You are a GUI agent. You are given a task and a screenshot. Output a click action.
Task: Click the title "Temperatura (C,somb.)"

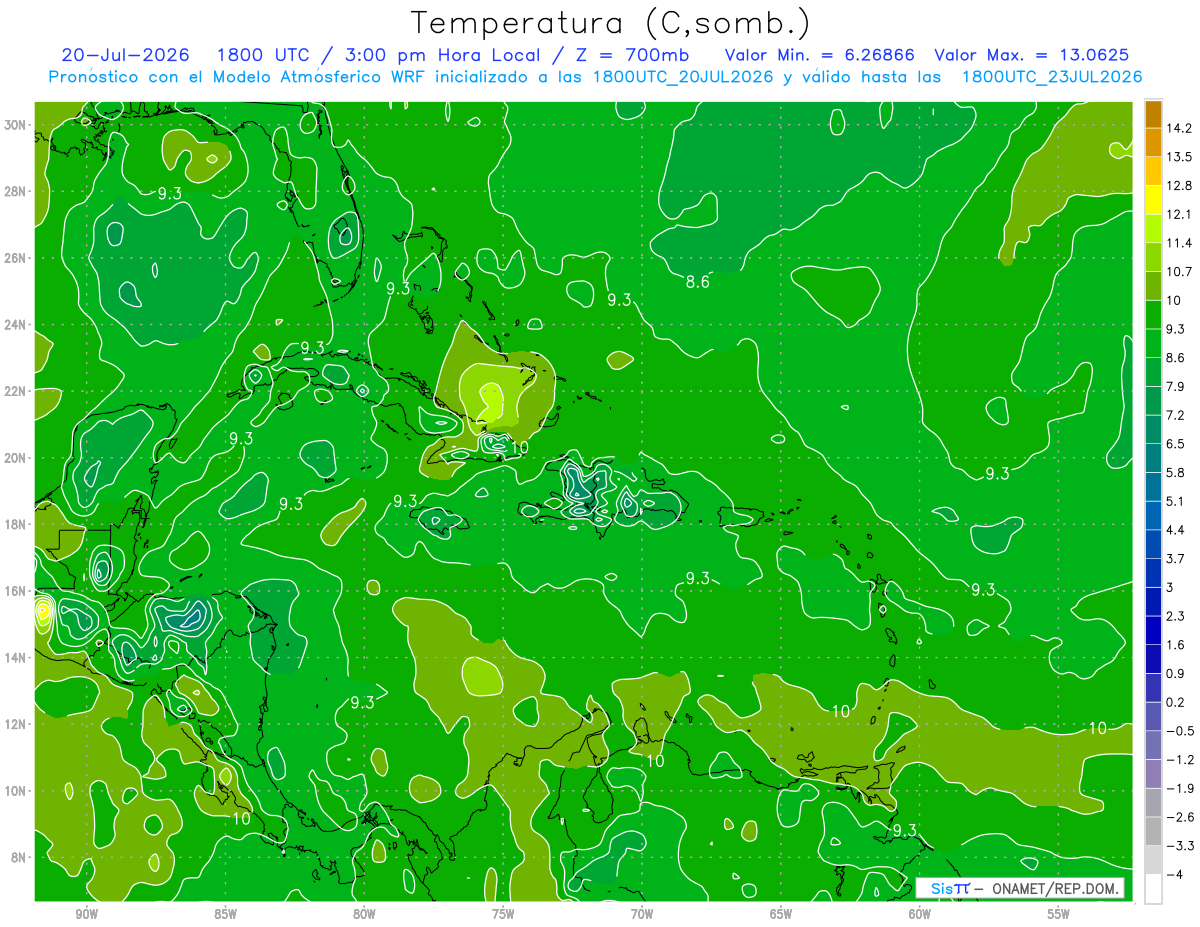(611, 22)
